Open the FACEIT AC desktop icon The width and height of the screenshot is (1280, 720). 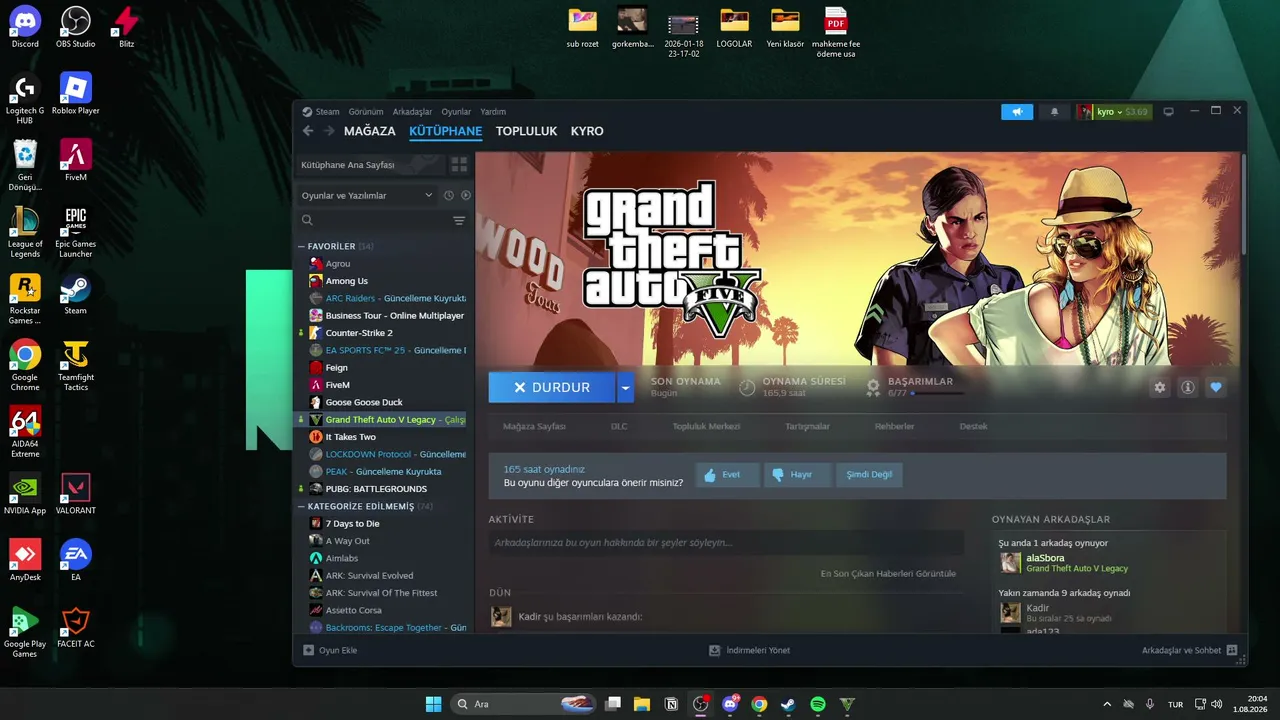pyautogui.click(x=76, y=627)
